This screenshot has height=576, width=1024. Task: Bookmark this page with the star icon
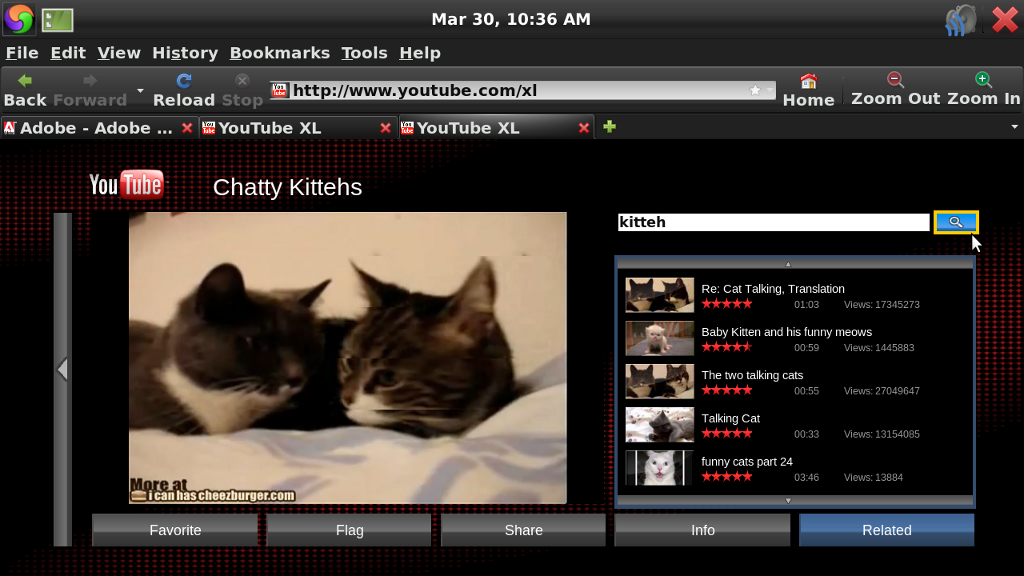(755, 90)
